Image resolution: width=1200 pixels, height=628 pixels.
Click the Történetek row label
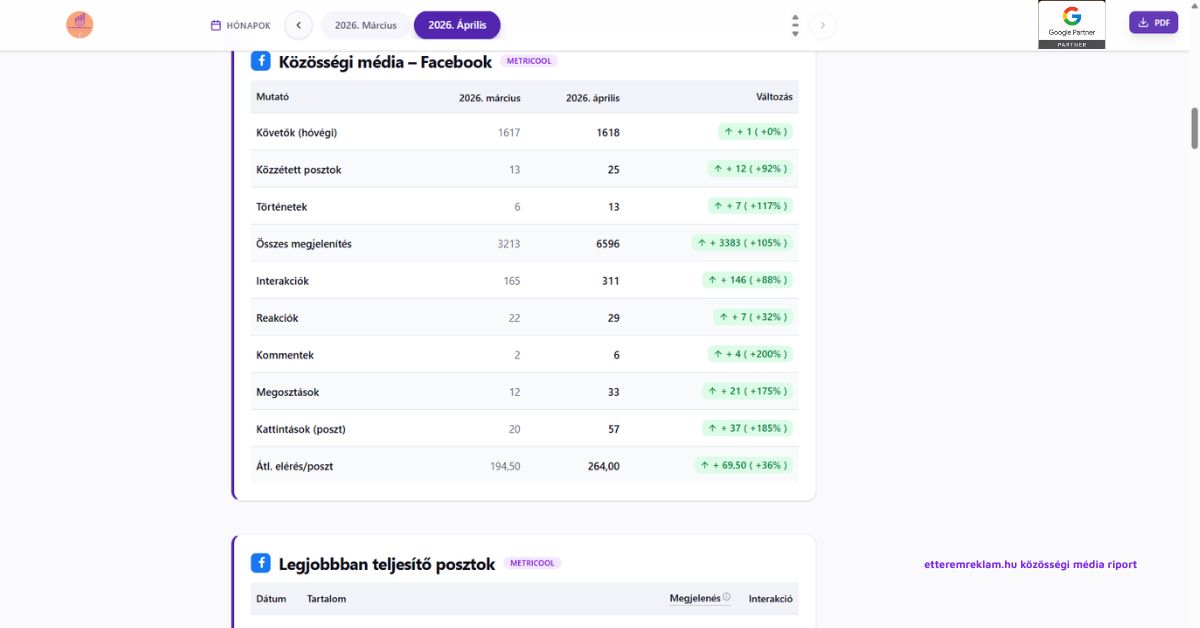tap(282, 207)
